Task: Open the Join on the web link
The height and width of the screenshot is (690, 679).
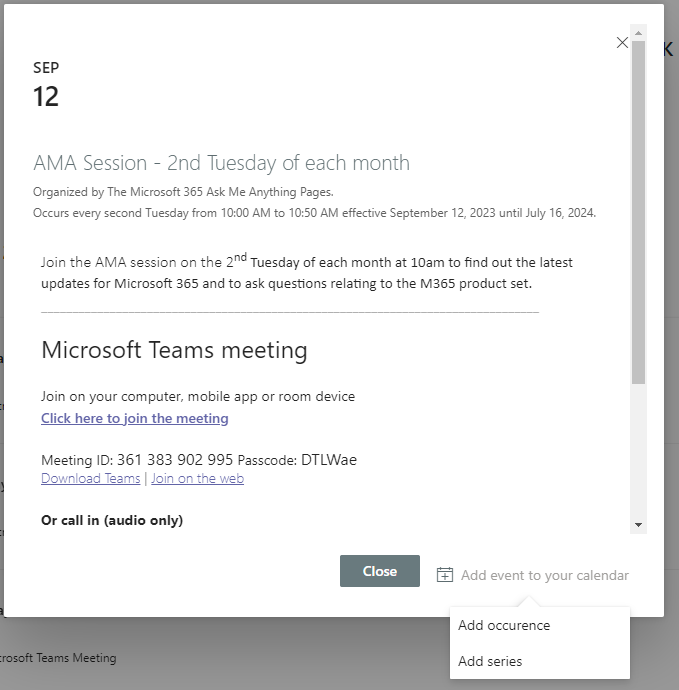Action: 197,479
